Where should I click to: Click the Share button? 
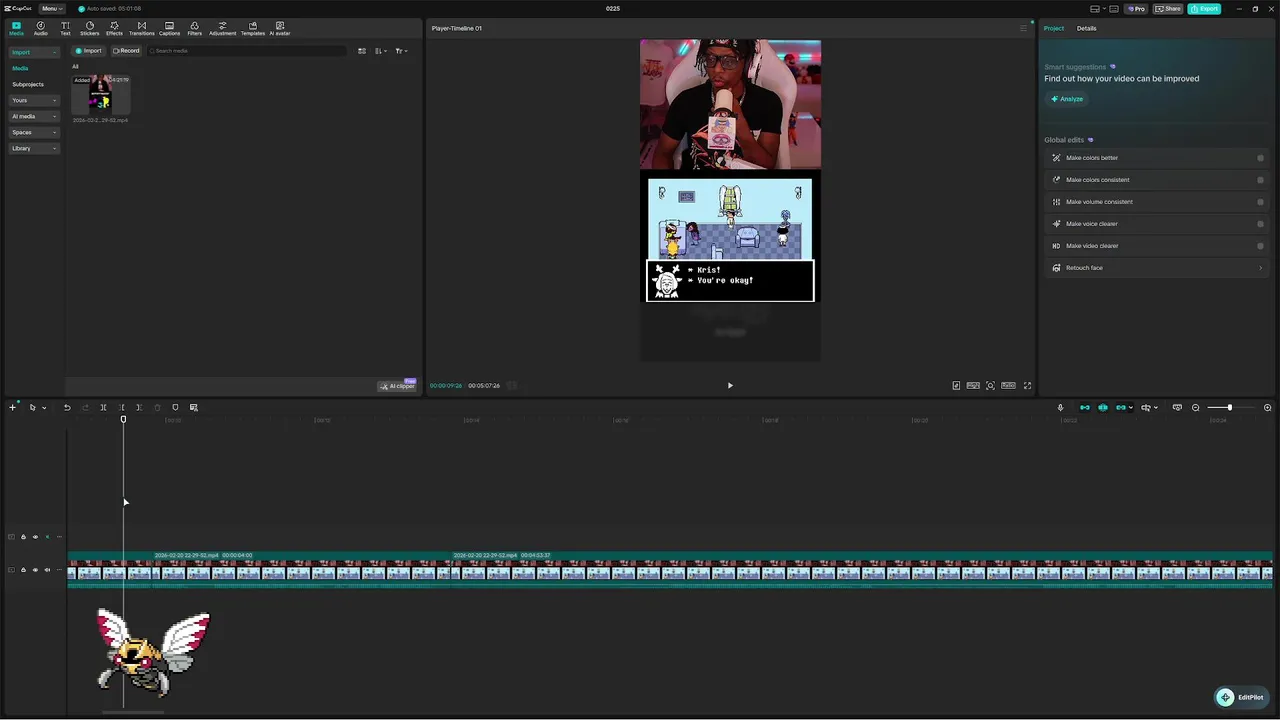pyautogui.click(x=1167, y=8)
